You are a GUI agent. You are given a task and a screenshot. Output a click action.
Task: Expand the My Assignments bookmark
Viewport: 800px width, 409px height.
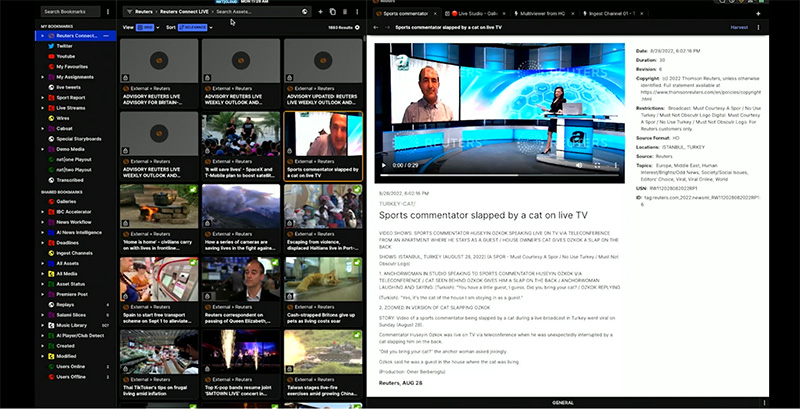[42, 75]
